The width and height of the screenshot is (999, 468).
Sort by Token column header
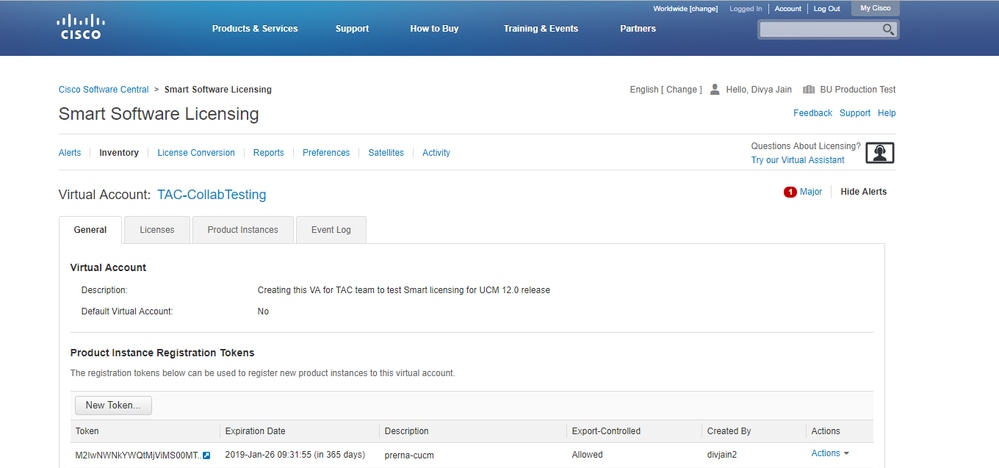tap(87, 431)
